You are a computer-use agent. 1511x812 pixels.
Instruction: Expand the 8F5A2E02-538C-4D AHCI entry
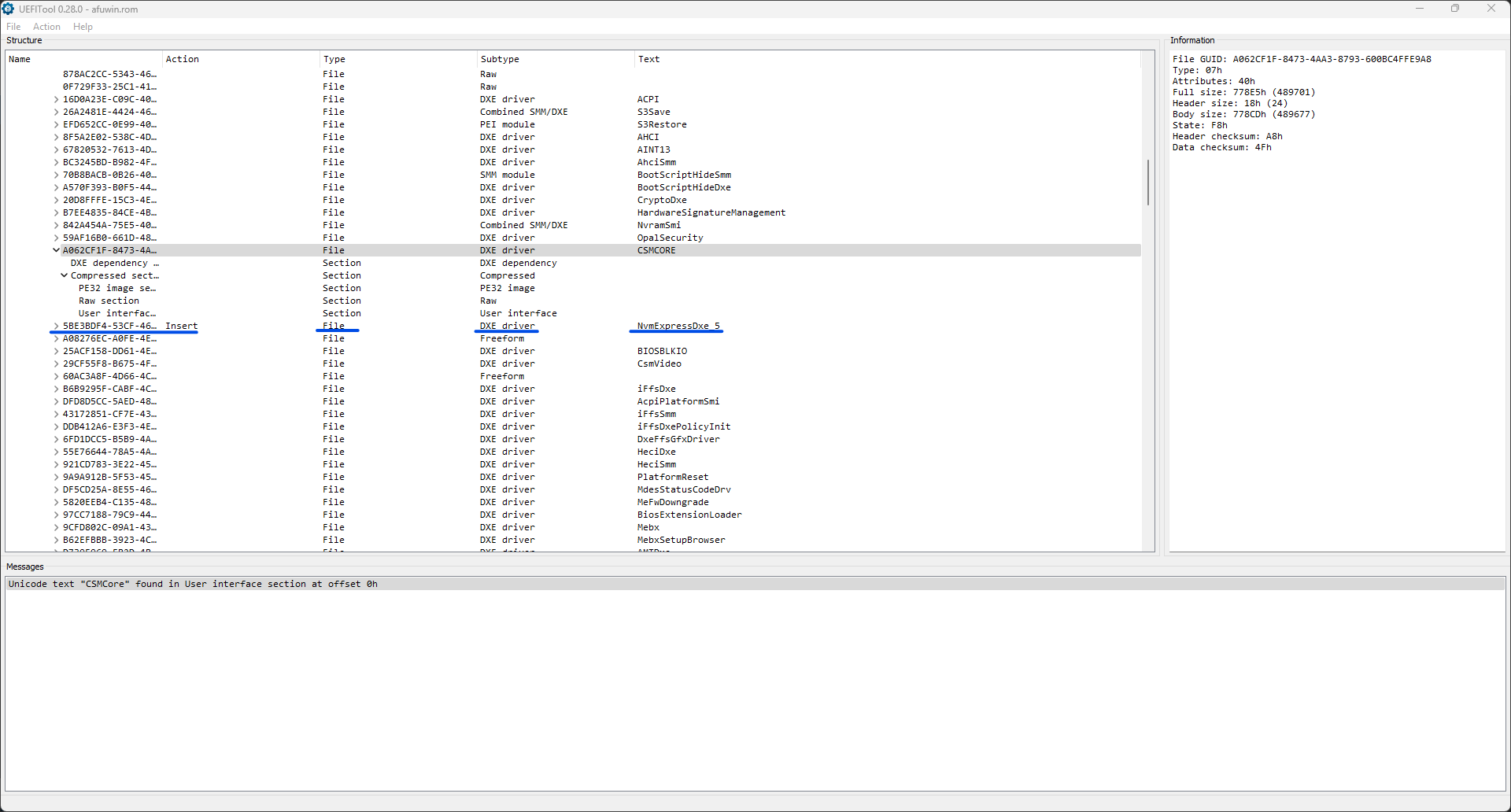[56, 137]
